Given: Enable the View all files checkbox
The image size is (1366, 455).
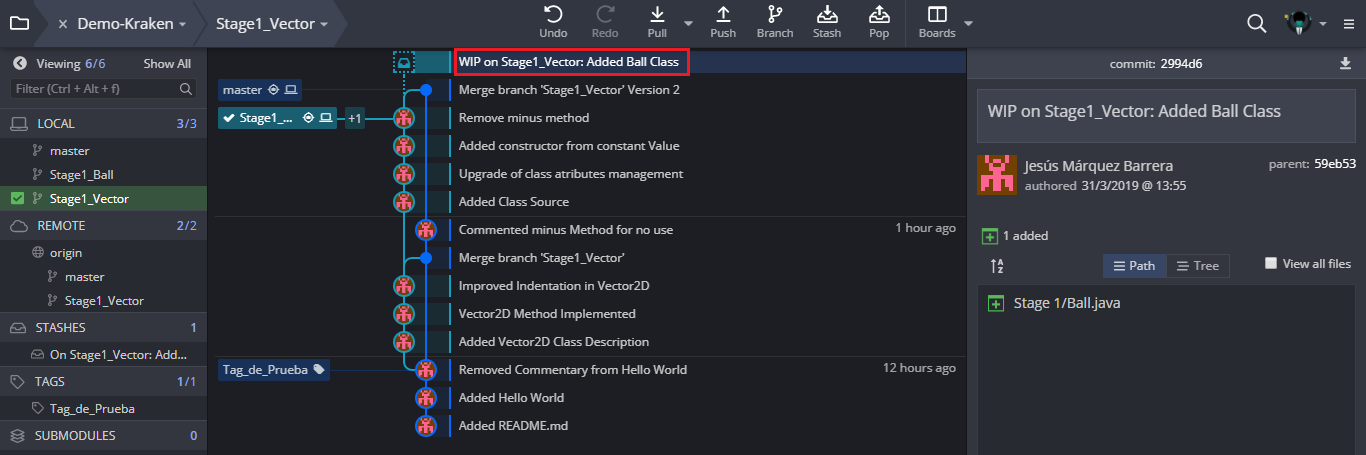Looking at the screenshot, I should (x=1271, y=264).
